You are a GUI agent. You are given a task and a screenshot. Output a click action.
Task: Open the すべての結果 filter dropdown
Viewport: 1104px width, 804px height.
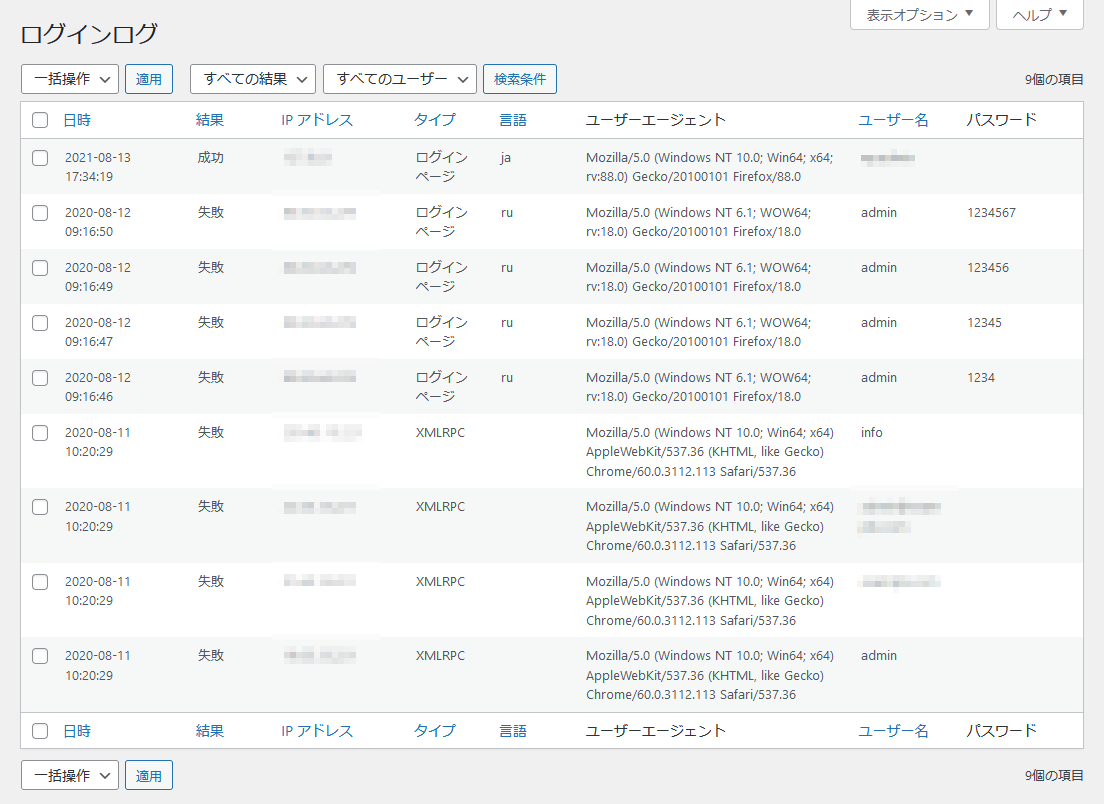tap(253, 79)
